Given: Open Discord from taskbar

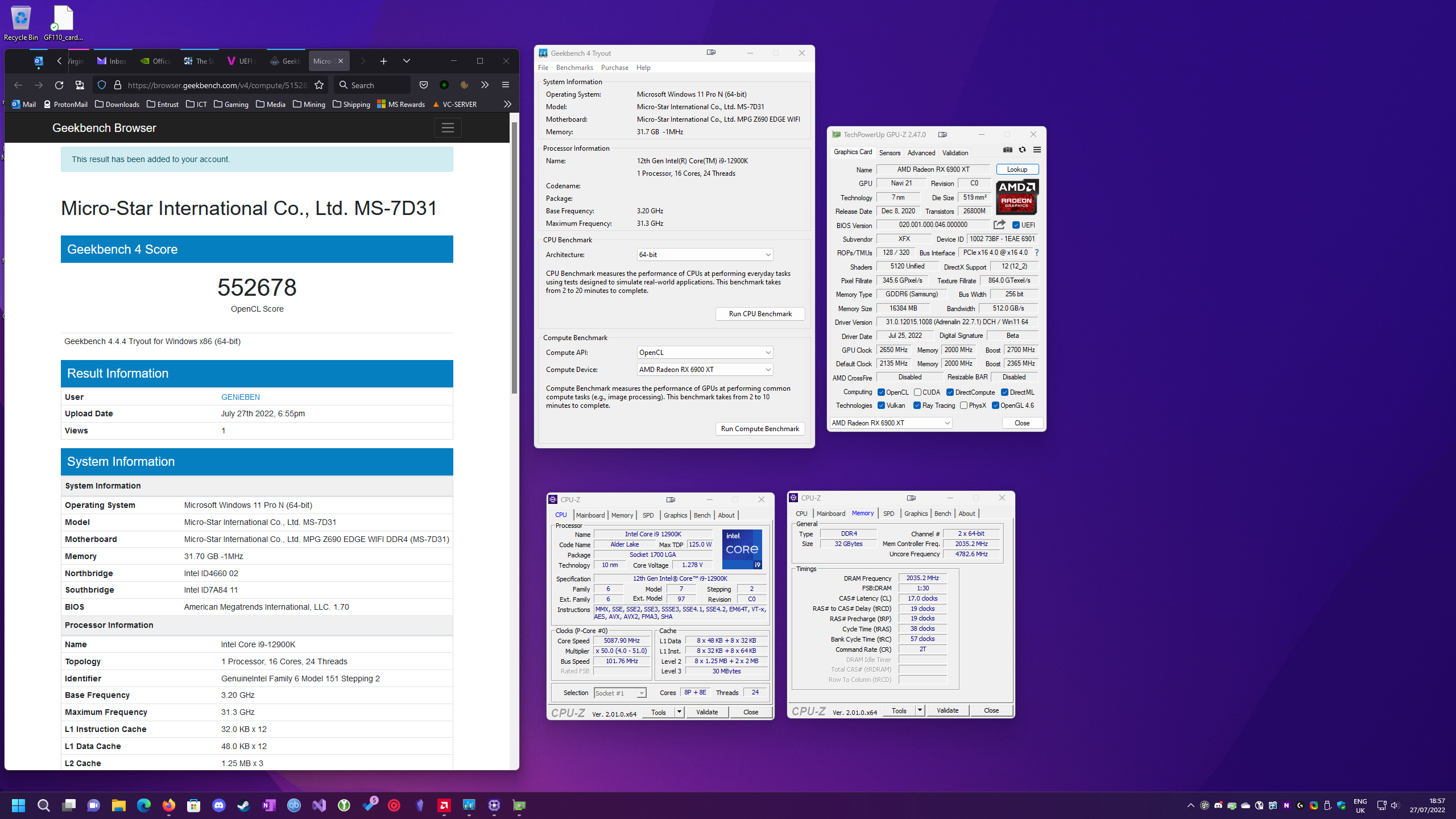Looking at the screenshot, I should [219, 805].
